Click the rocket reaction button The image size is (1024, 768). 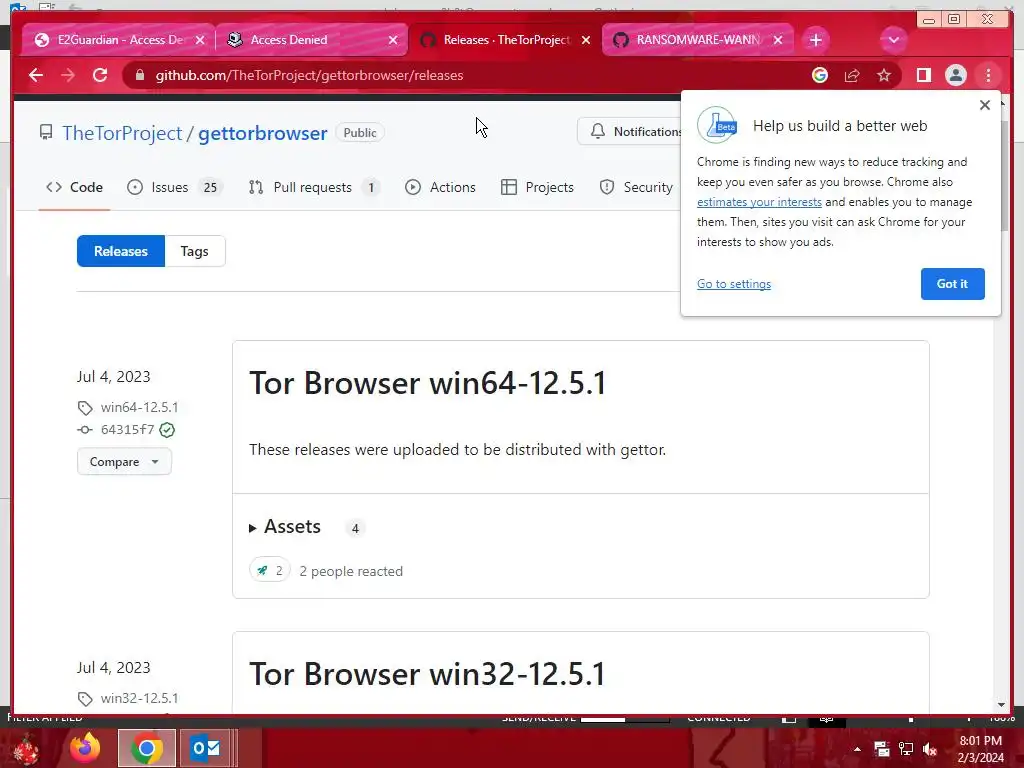tap(270, 571)
